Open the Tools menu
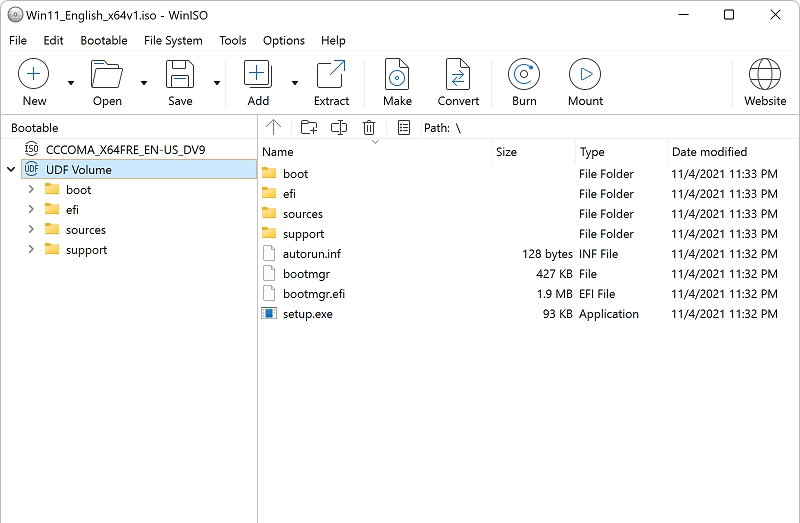The image size is (800, 523). pos(233,40)
